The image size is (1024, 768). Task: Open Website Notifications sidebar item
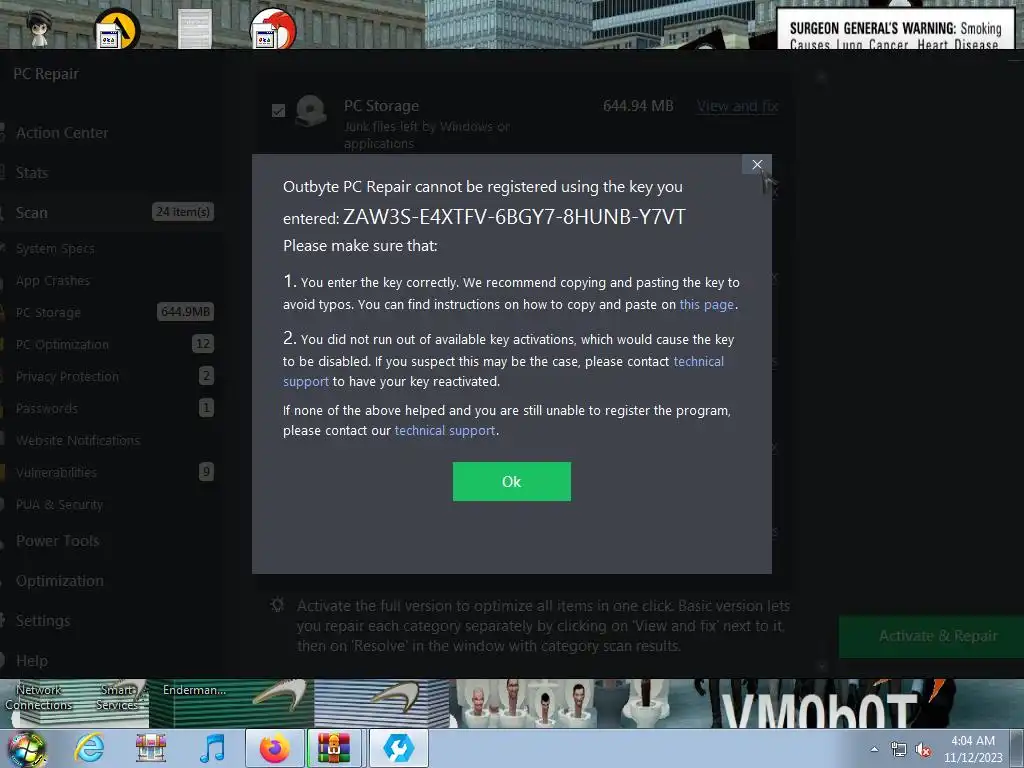tap(78, 440)
